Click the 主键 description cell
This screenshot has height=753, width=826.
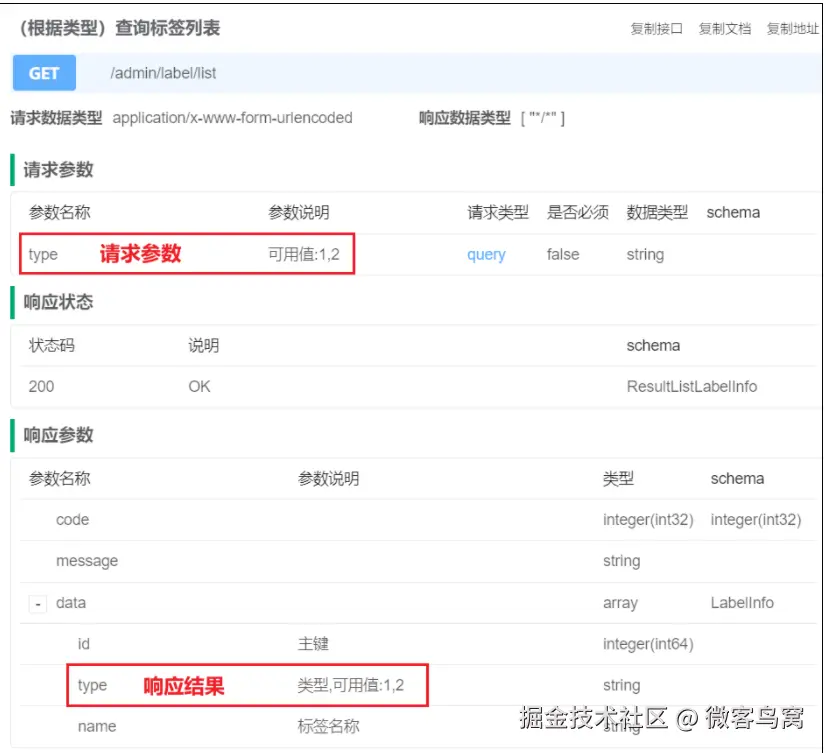point(313,644)
